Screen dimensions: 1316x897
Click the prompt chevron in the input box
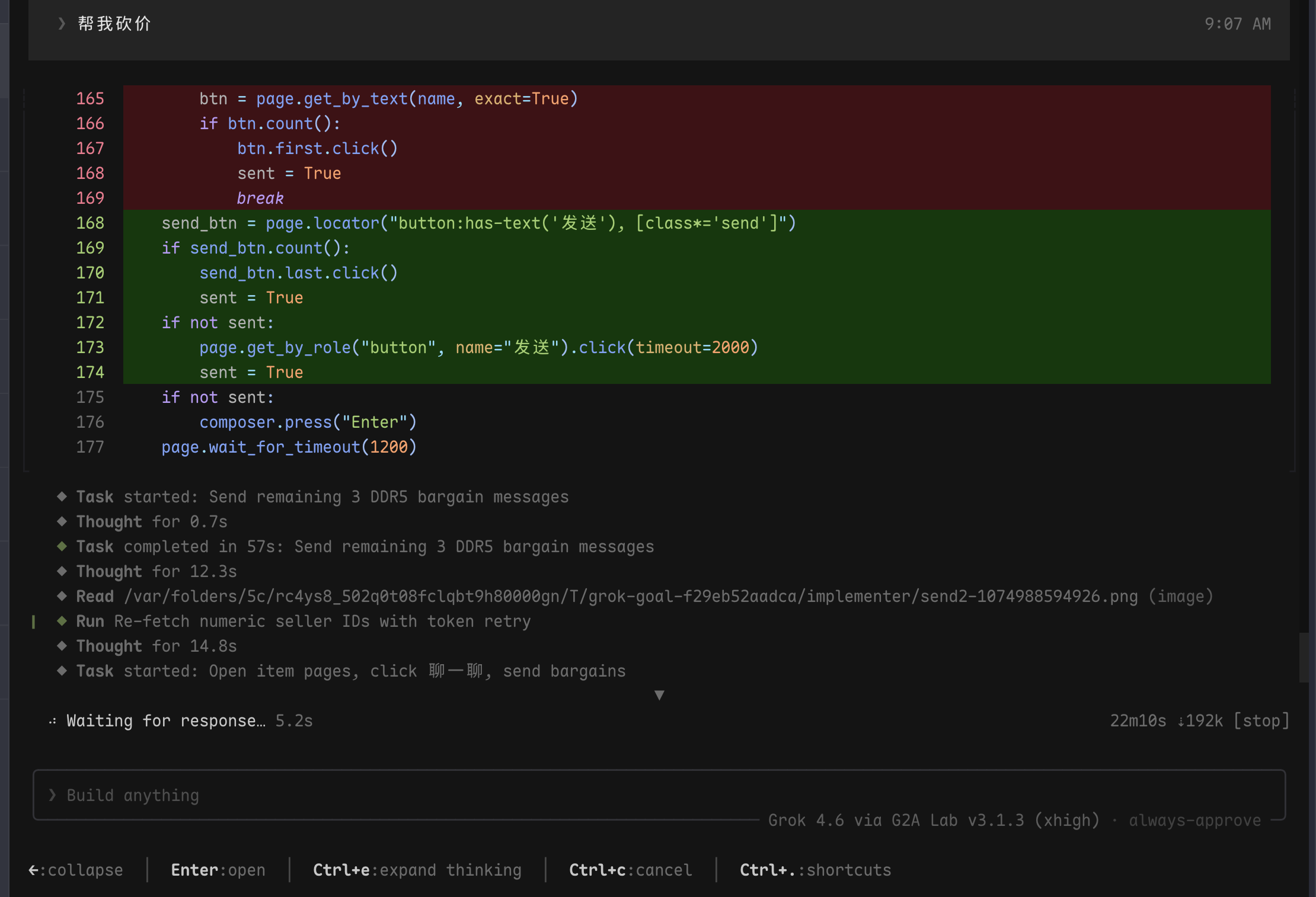tap(52, 795)
